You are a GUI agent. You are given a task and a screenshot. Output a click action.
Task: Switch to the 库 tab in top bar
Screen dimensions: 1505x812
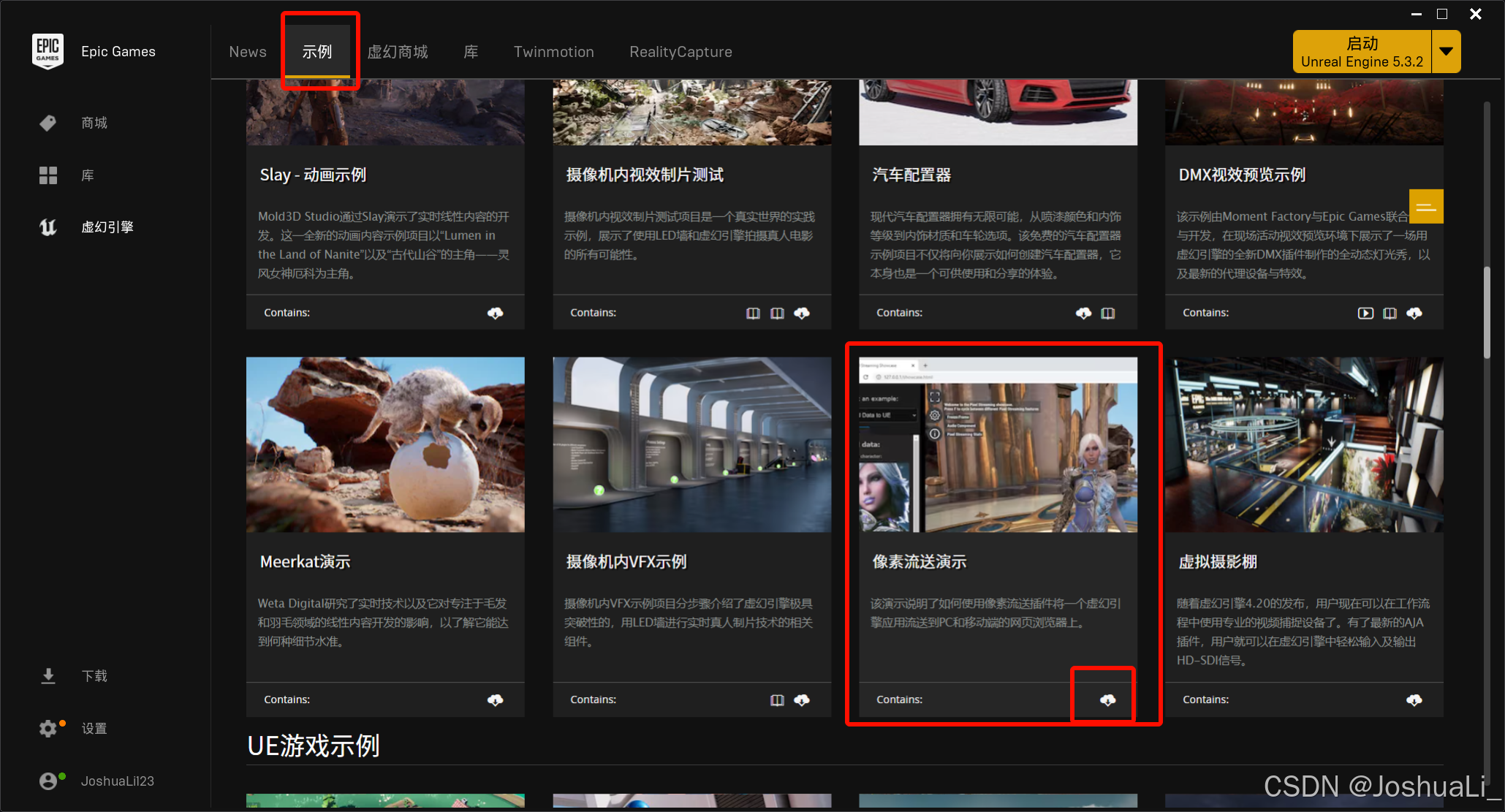pos(471,52)
